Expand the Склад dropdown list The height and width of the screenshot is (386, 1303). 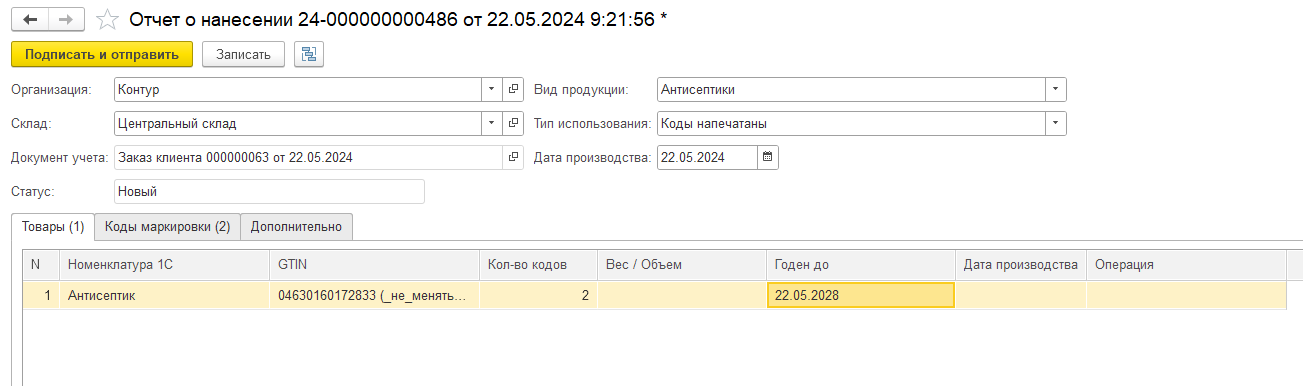491,123
